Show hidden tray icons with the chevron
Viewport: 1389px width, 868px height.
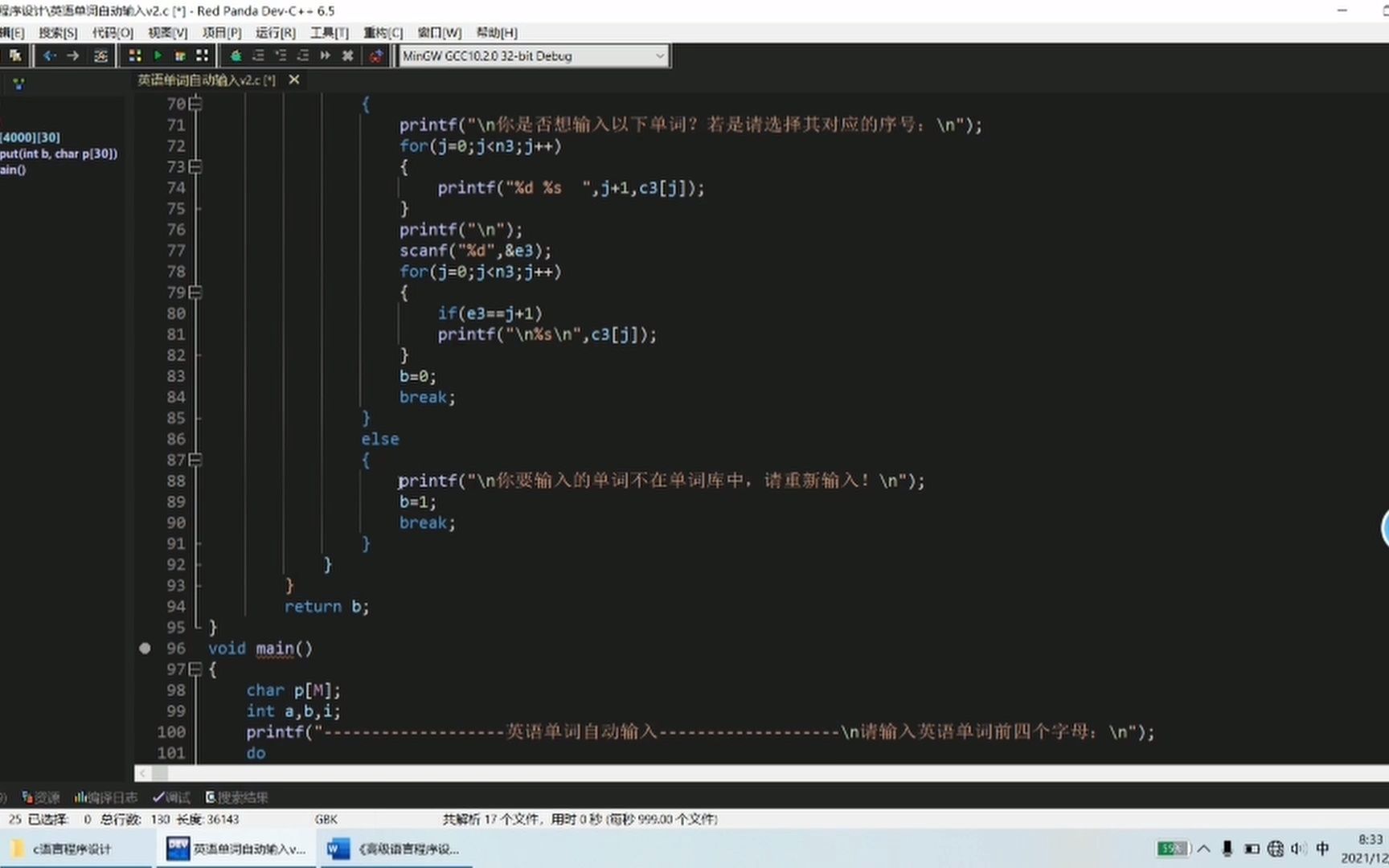[x=1203, y=849]
